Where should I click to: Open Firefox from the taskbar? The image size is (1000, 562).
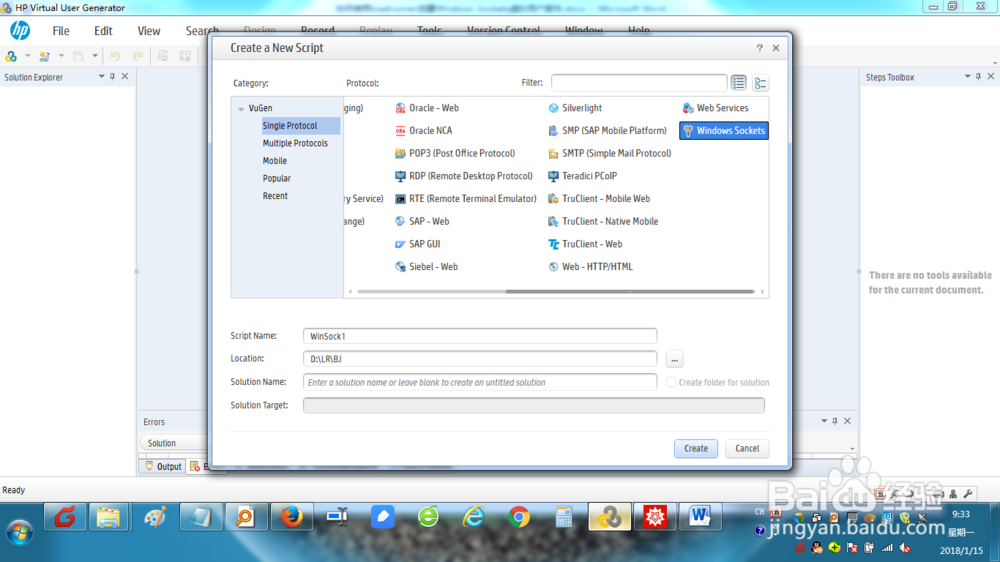291,517
